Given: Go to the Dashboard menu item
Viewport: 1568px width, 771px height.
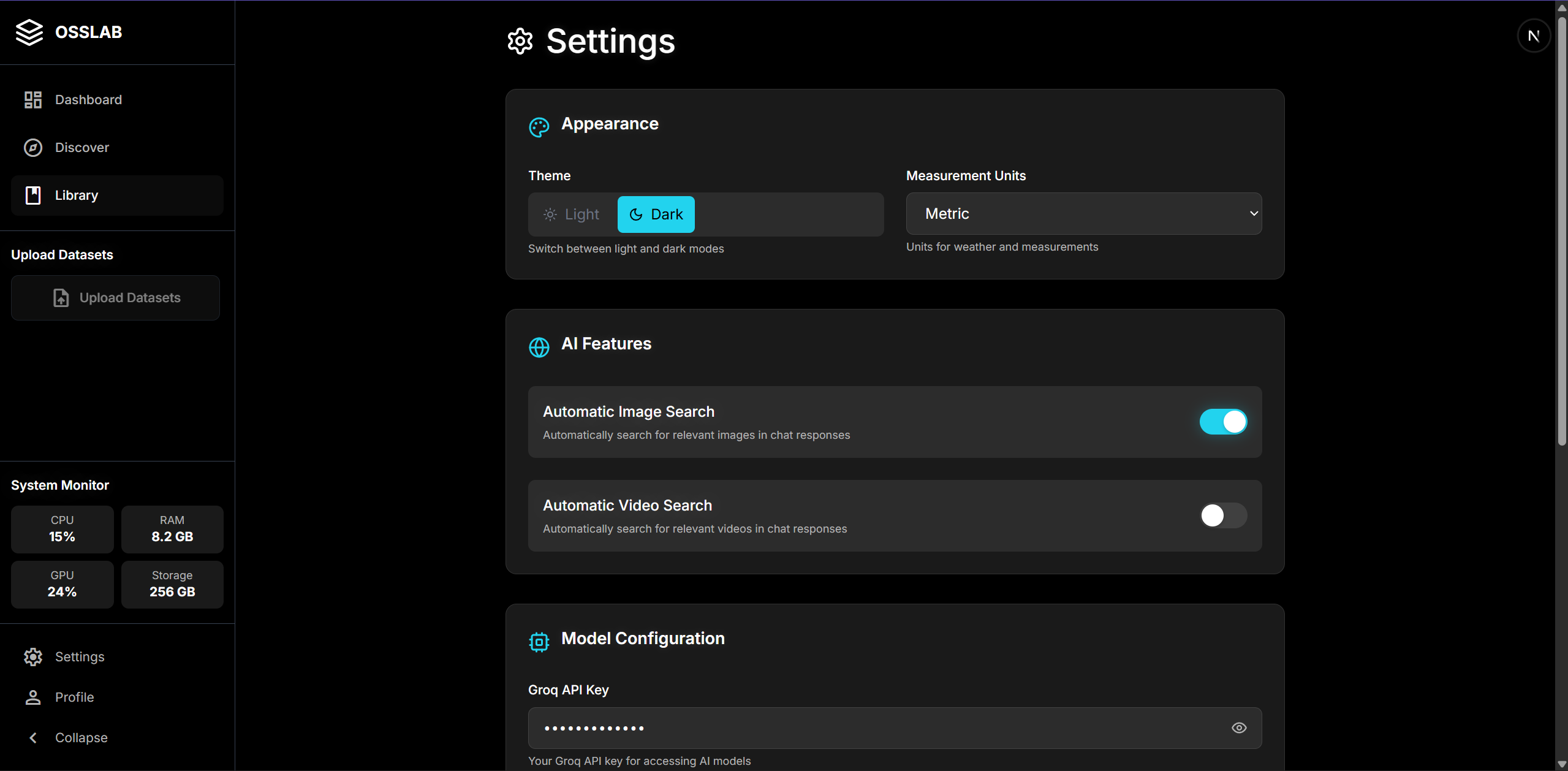Looking at the screenshot, I should coord(88,100).
